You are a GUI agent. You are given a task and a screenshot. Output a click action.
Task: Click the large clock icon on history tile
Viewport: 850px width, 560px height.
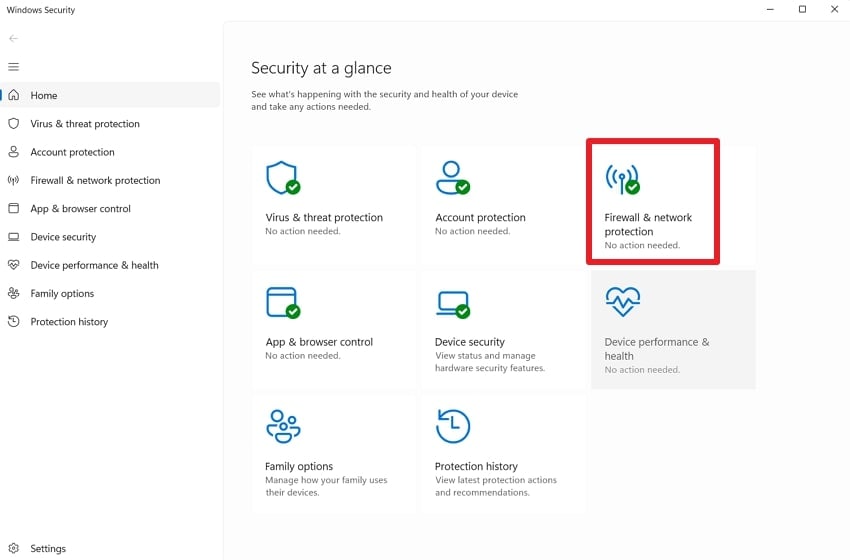pos(453,427)
